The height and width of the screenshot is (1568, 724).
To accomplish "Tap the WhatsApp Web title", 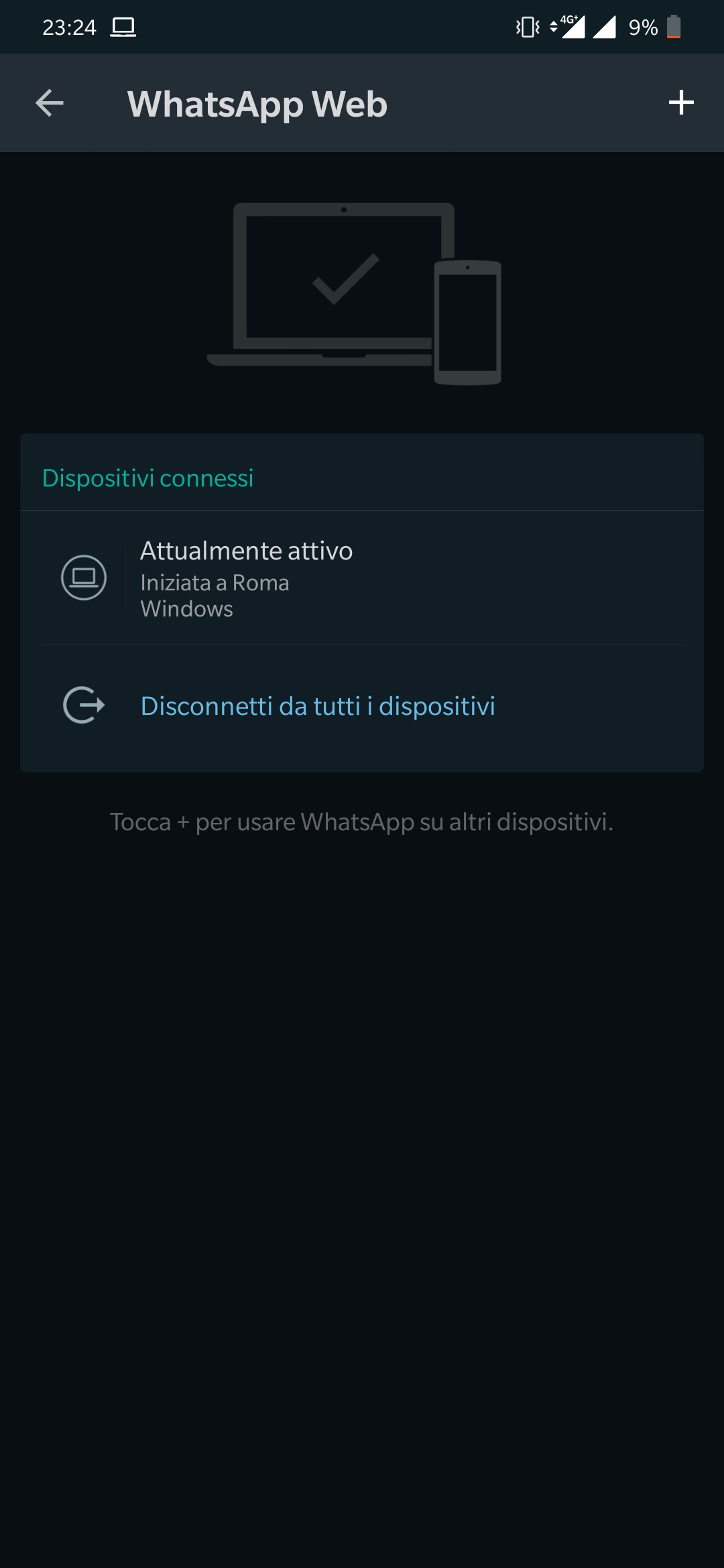I will [x=257, y=105].
